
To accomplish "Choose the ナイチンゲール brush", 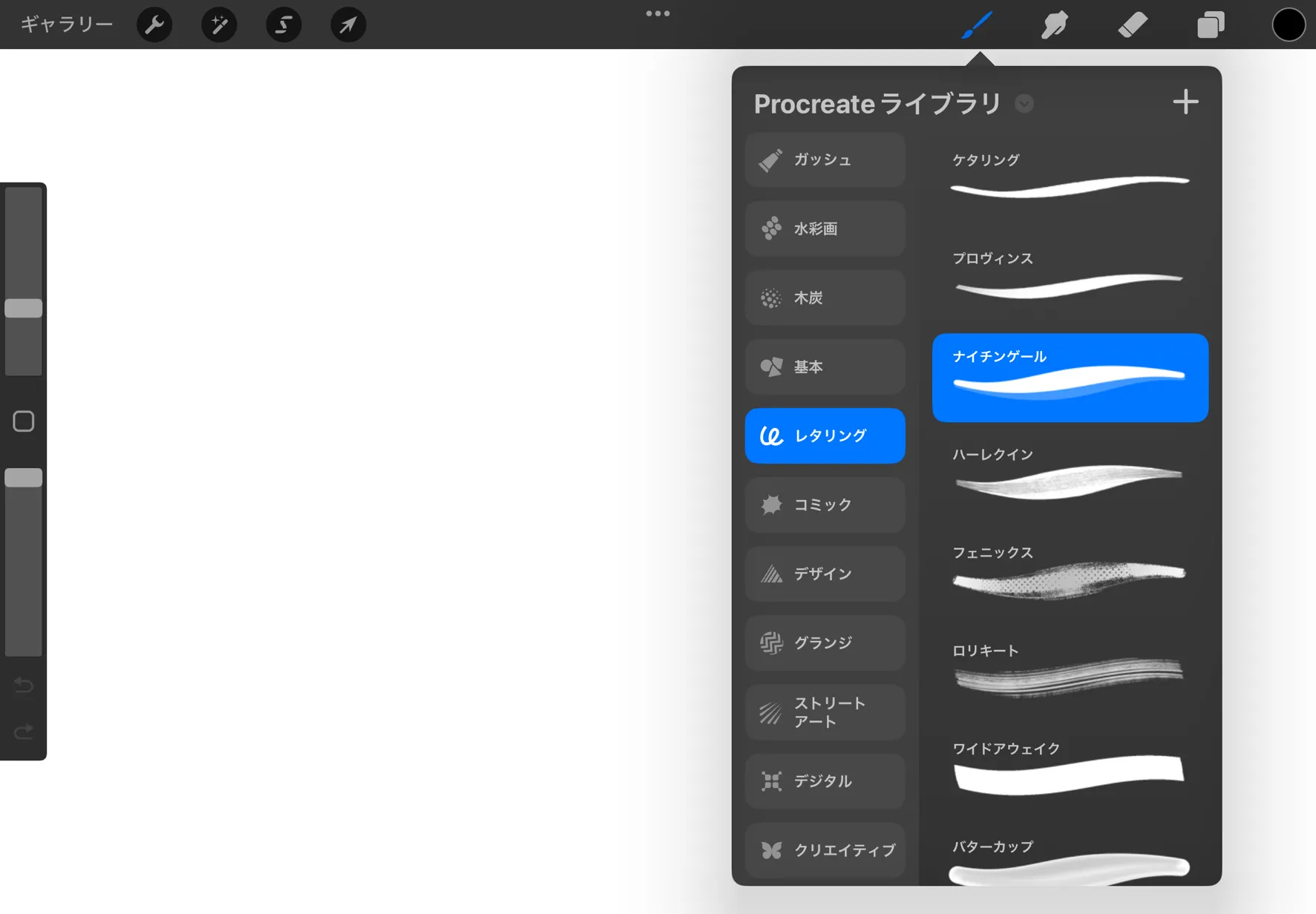I will click(x=1070, y=378).
